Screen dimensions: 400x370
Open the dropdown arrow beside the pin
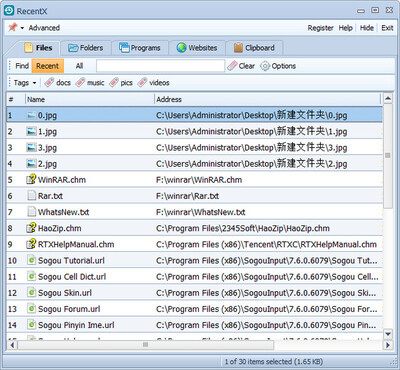pos(22,28)
